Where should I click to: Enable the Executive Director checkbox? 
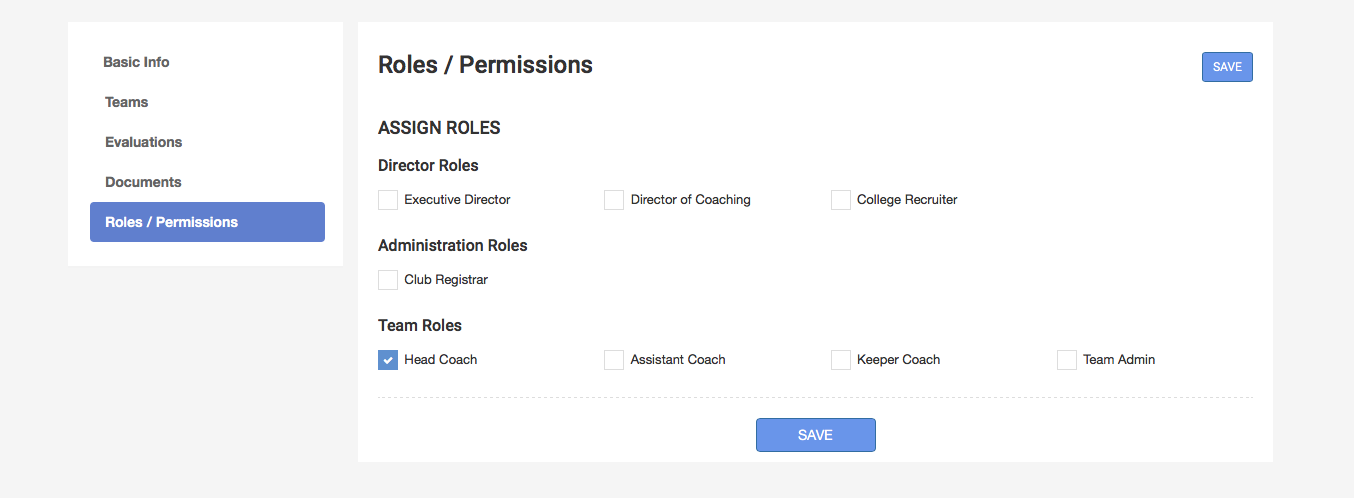(388, 200)
